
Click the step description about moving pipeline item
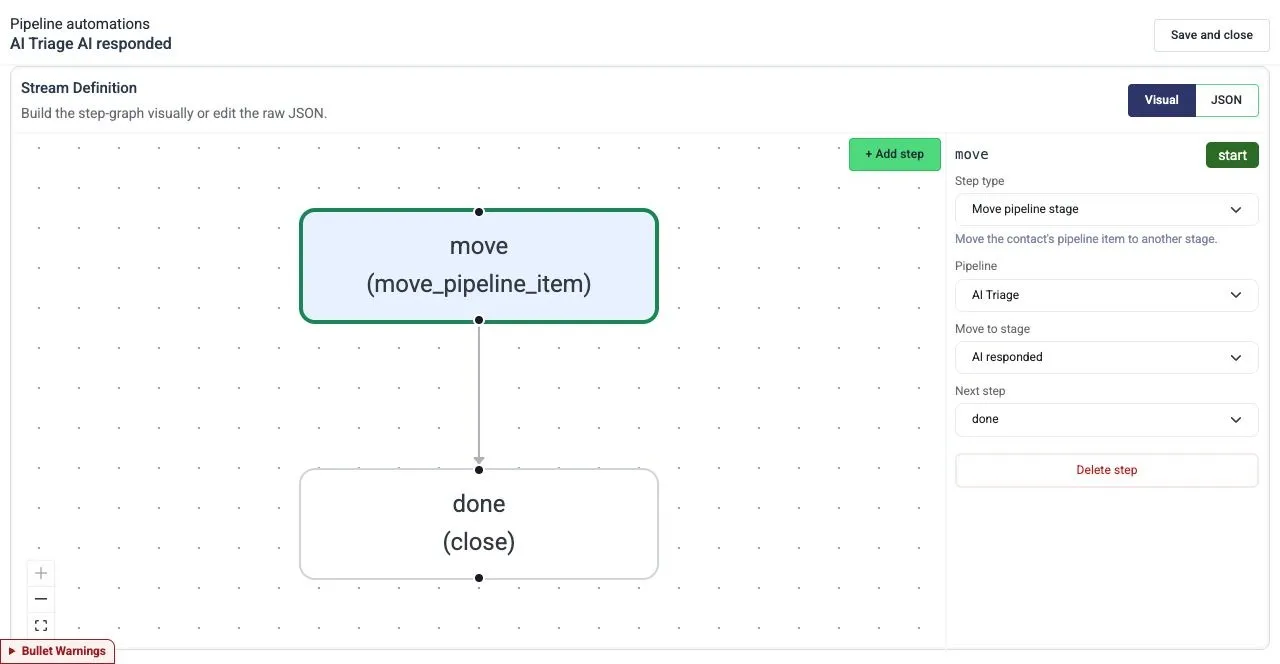tap(1086, 239)
